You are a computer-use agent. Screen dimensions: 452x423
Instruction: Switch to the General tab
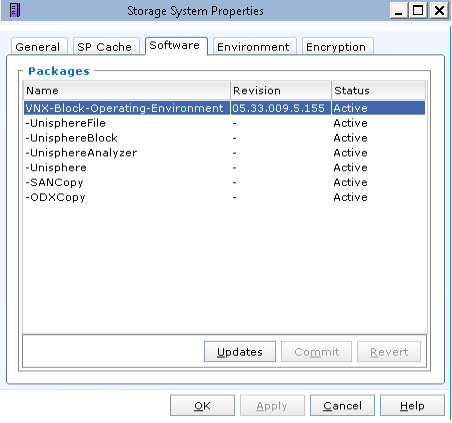tap(39, 46)
